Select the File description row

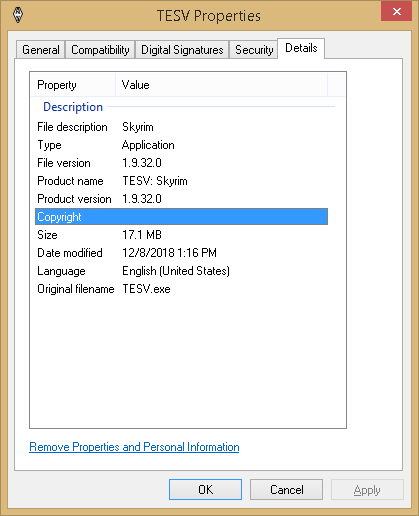(x=181, y=127)
